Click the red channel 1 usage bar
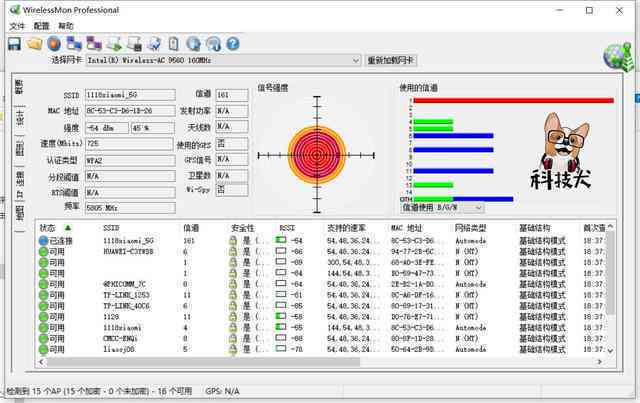The width and height of the screenshot is (640, 403). coord(513,100)
